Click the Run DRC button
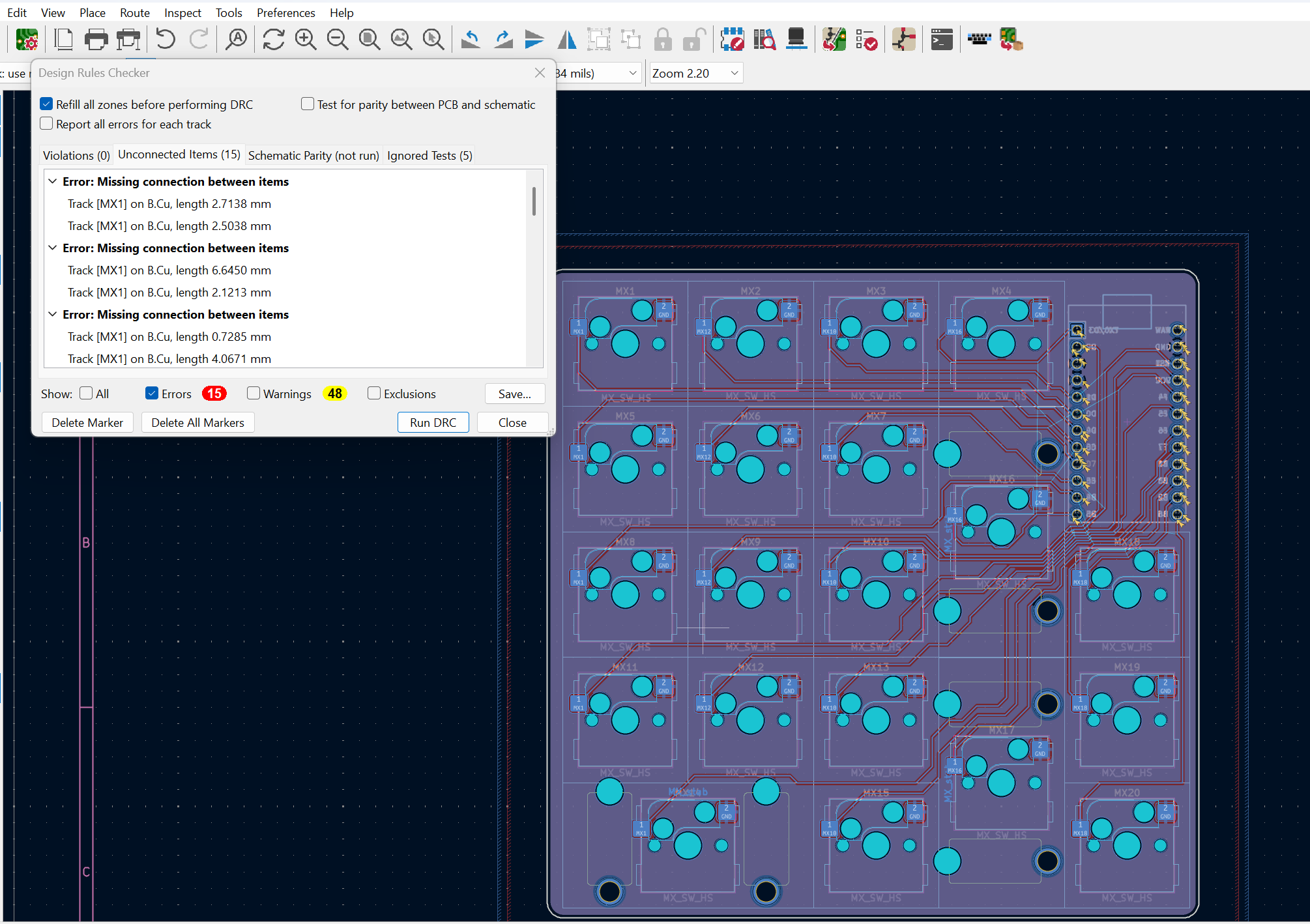Viewport: 1310px width, 924px height. coord(433,422)
